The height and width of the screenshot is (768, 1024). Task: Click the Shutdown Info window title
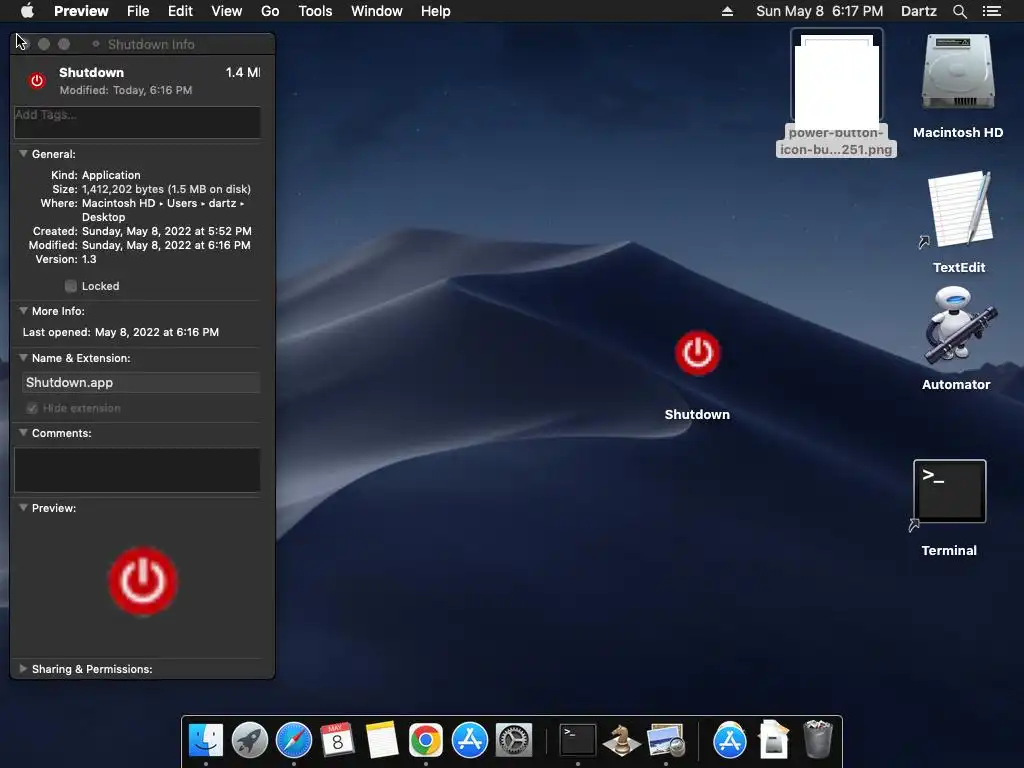pos(151,44)
